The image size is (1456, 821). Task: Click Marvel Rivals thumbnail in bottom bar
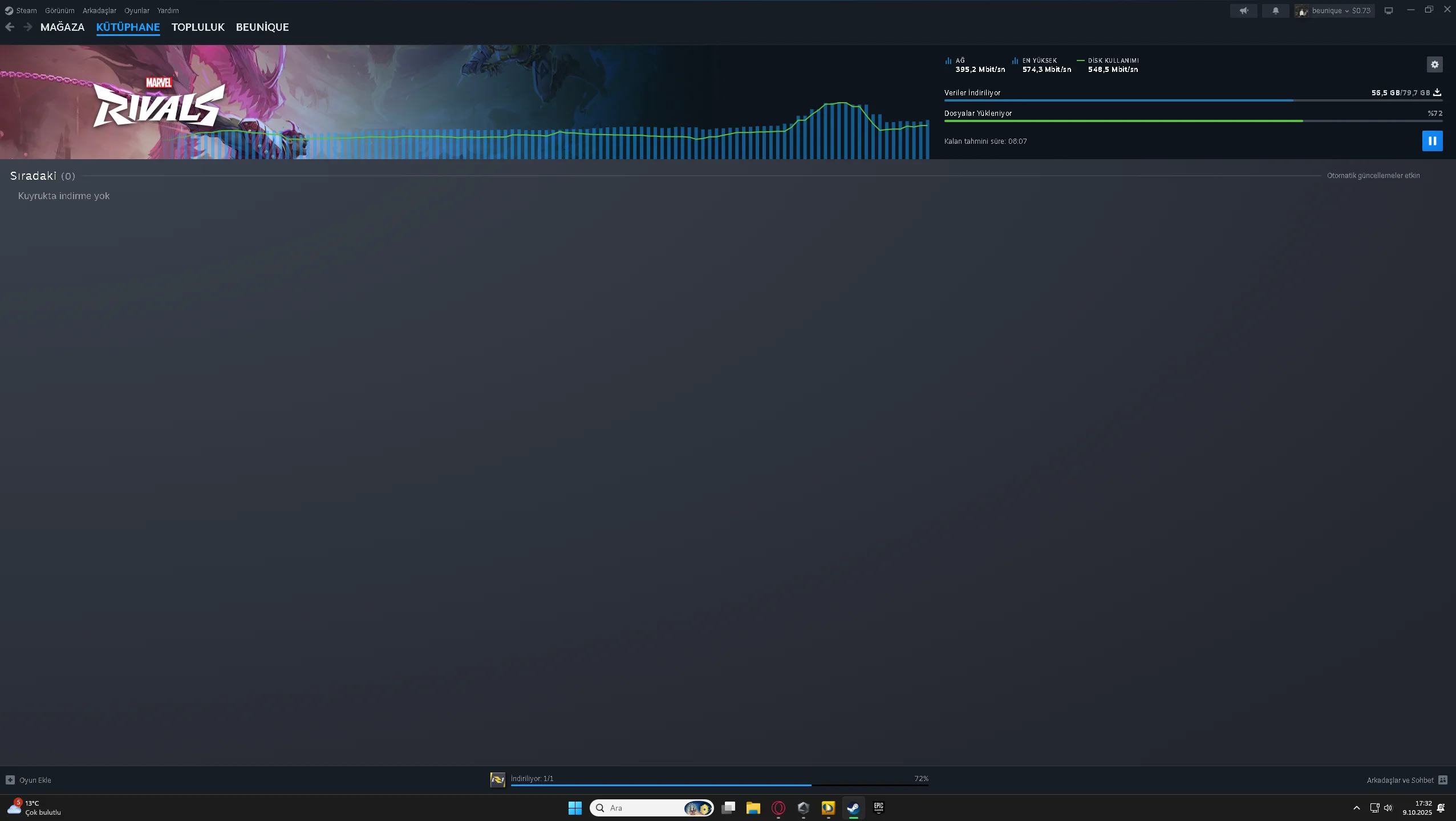[x=497, y=779]
